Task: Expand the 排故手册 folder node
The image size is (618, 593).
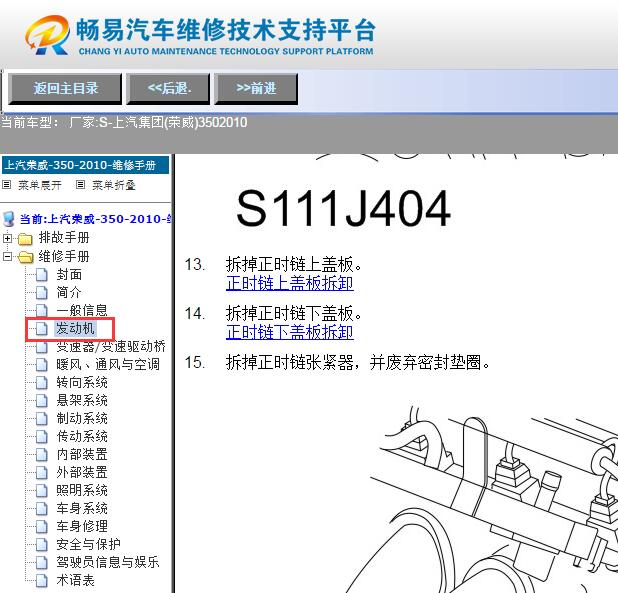Action: [x=7, y=238]
